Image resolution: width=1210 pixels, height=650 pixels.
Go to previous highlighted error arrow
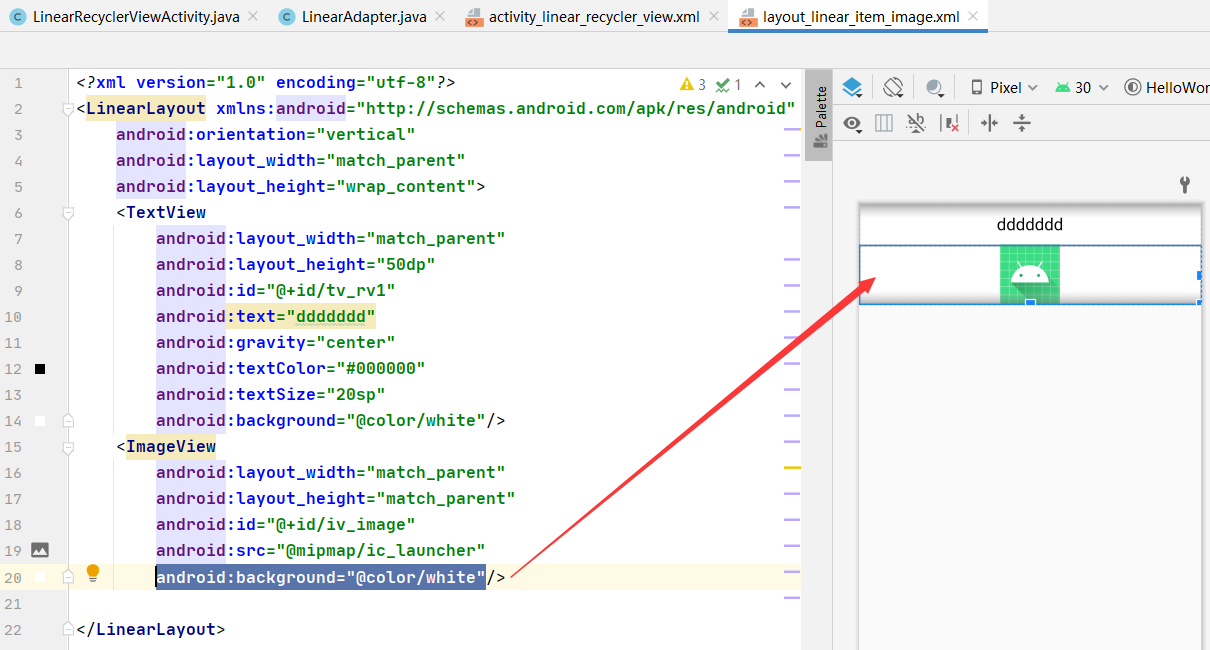coord(760,85)
